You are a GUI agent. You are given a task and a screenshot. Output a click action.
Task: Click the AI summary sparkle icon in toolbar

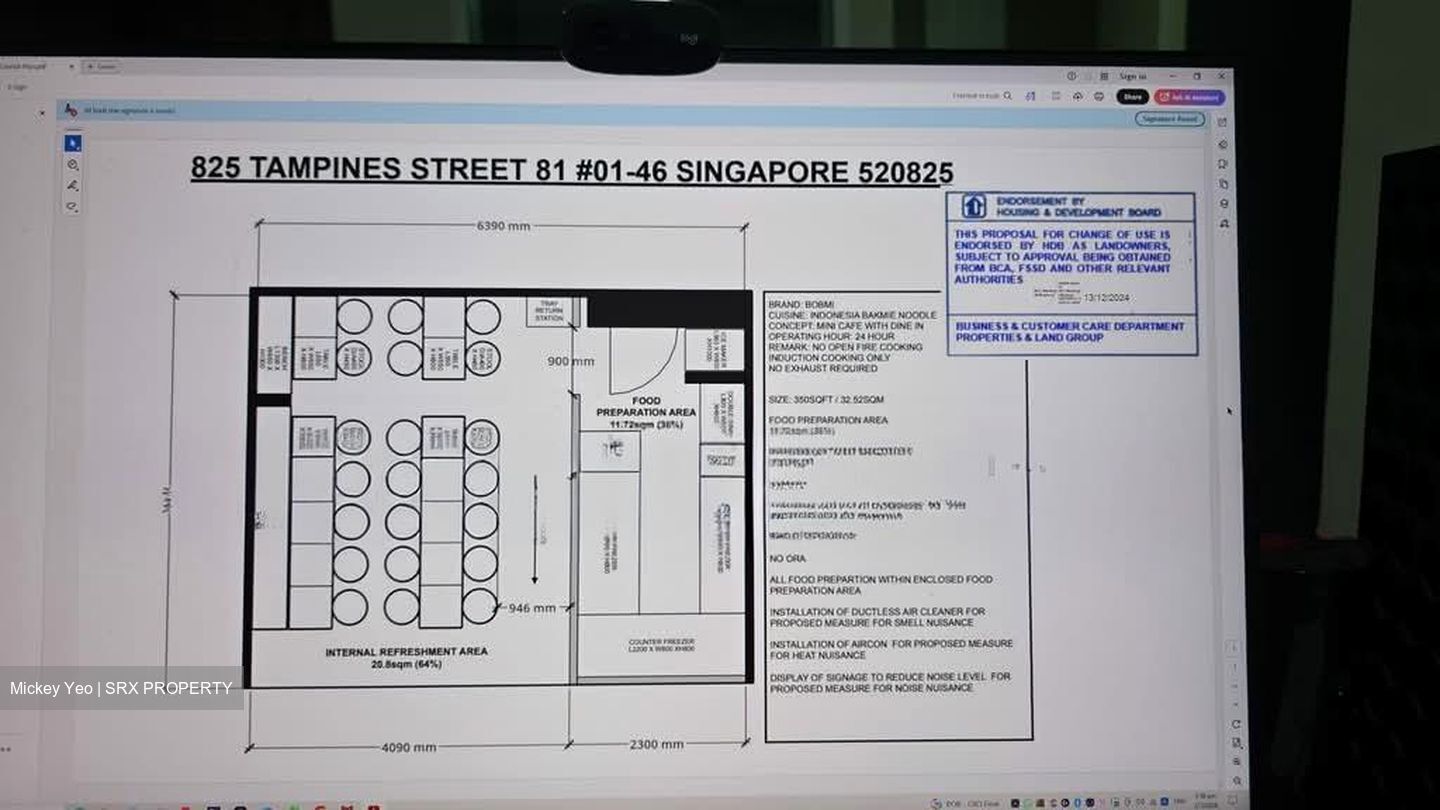tap(1030, 97)
